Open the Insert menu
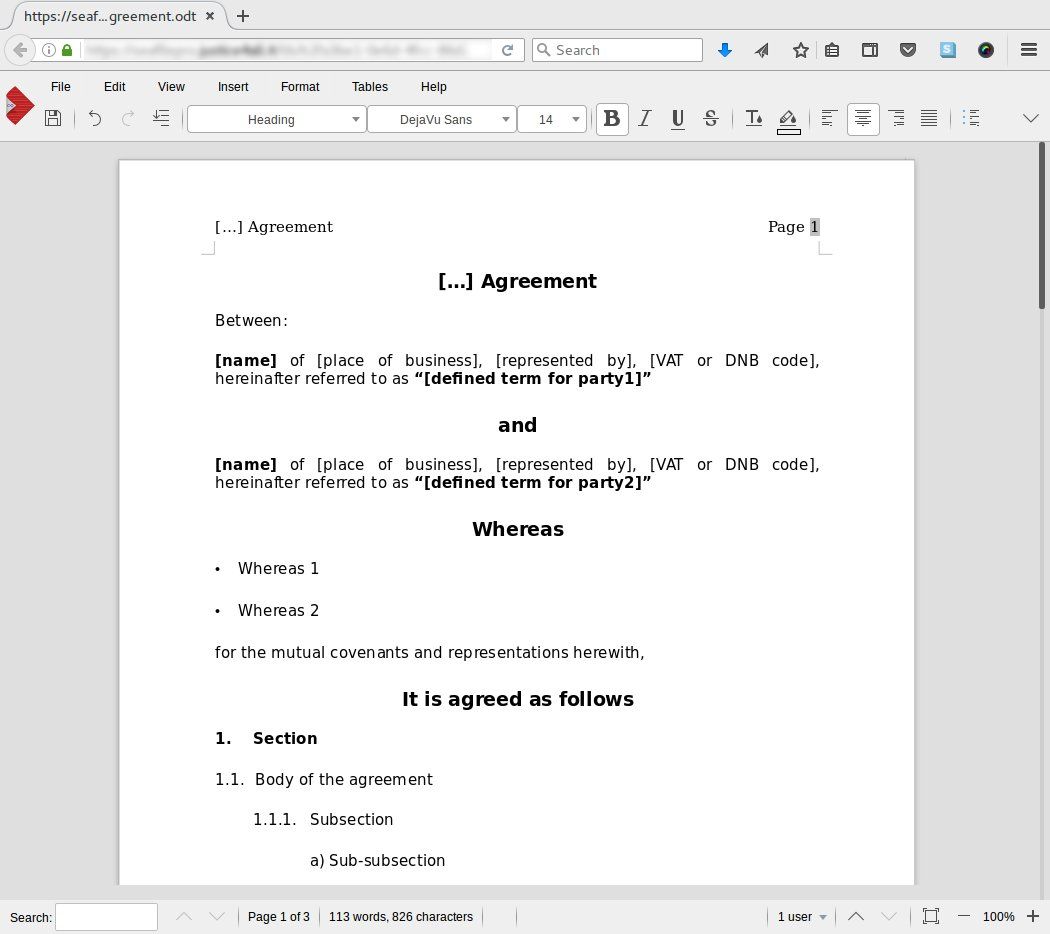The image size is (1050, 934). (233, 87)
